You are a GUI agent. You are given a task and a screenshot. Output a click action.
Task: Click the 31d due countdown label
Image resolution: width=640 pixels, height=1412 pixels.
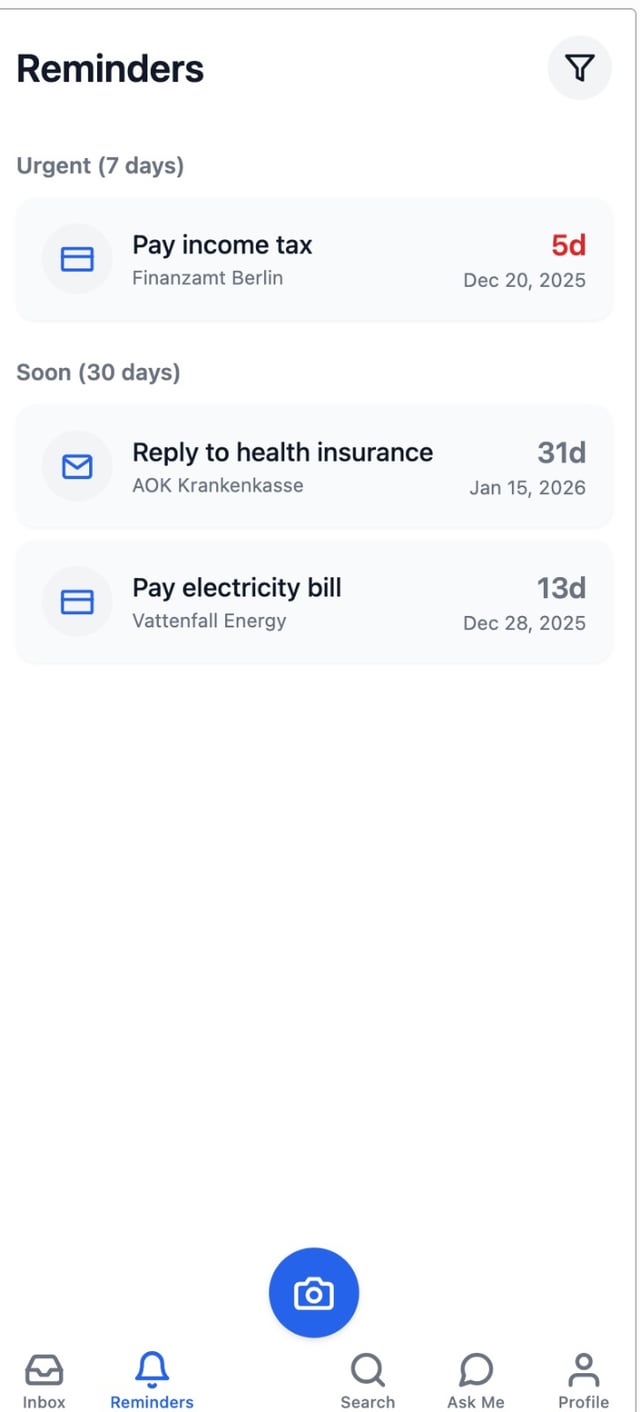point(561,452)
